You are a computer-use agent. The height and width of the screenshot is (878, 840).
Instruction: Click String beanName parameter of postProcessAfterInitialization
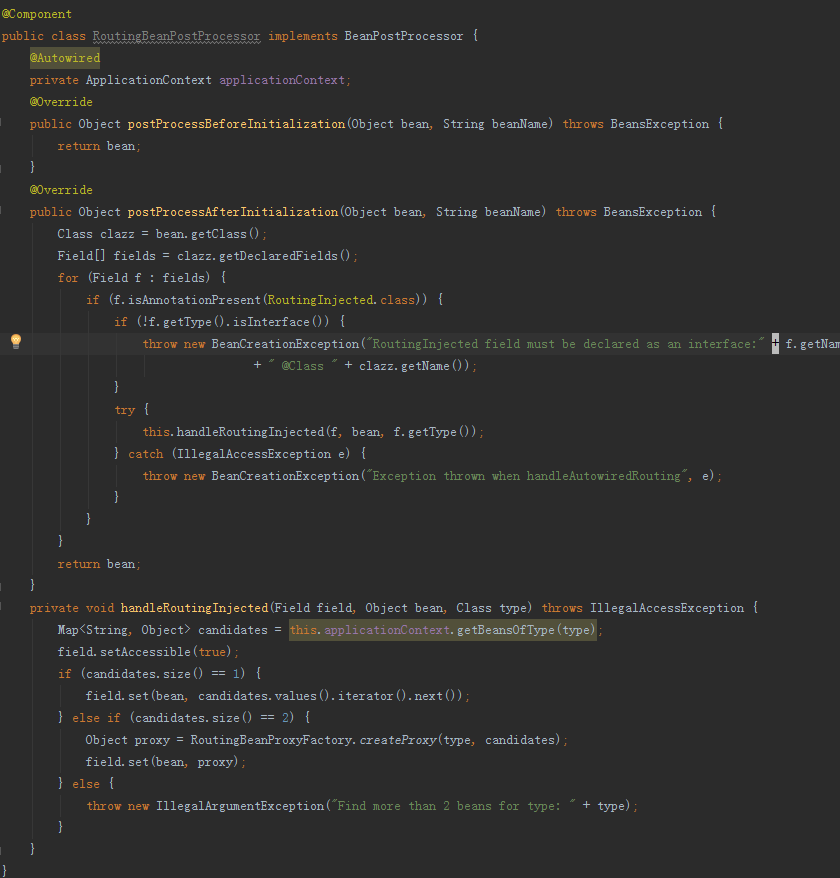click(x=488, y=212)
